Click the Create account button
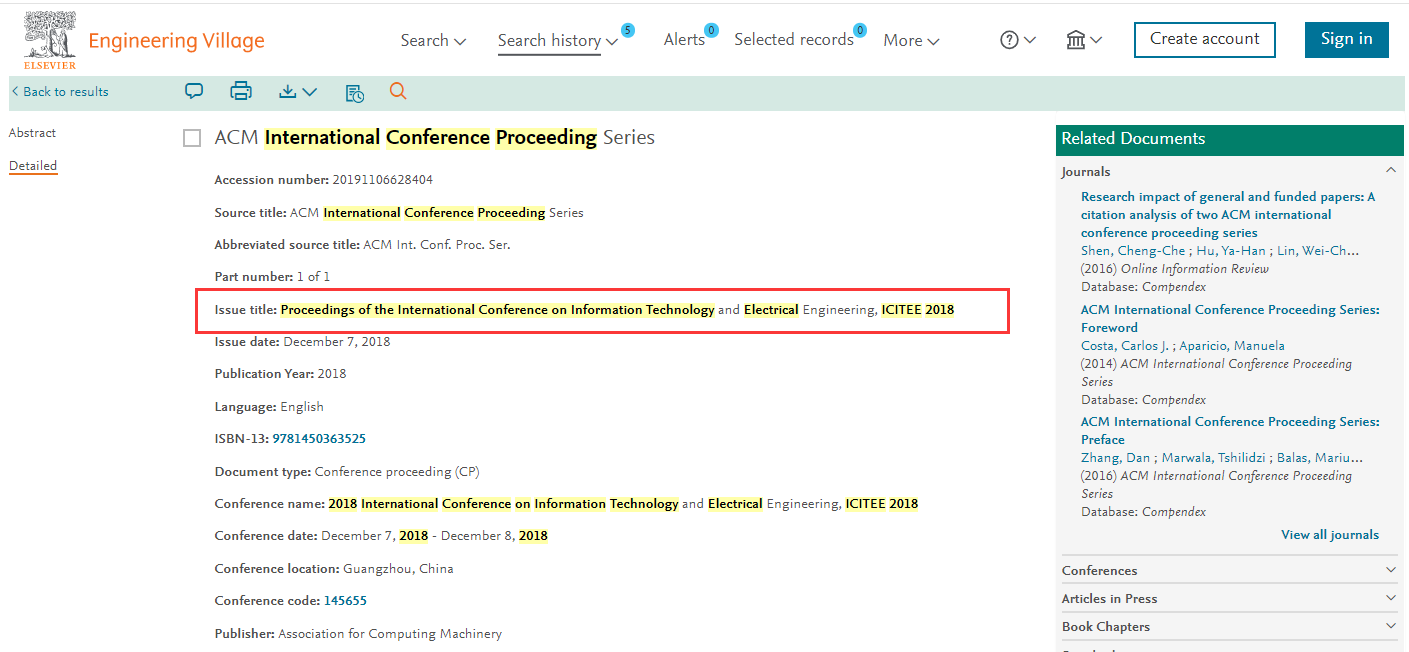 click(x=1204, y=39)
